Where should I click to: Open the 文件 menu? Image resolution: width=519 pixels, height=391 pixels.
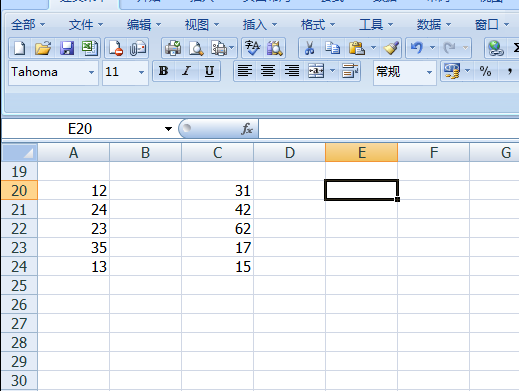pyautogui.click(x=86, y=24)
